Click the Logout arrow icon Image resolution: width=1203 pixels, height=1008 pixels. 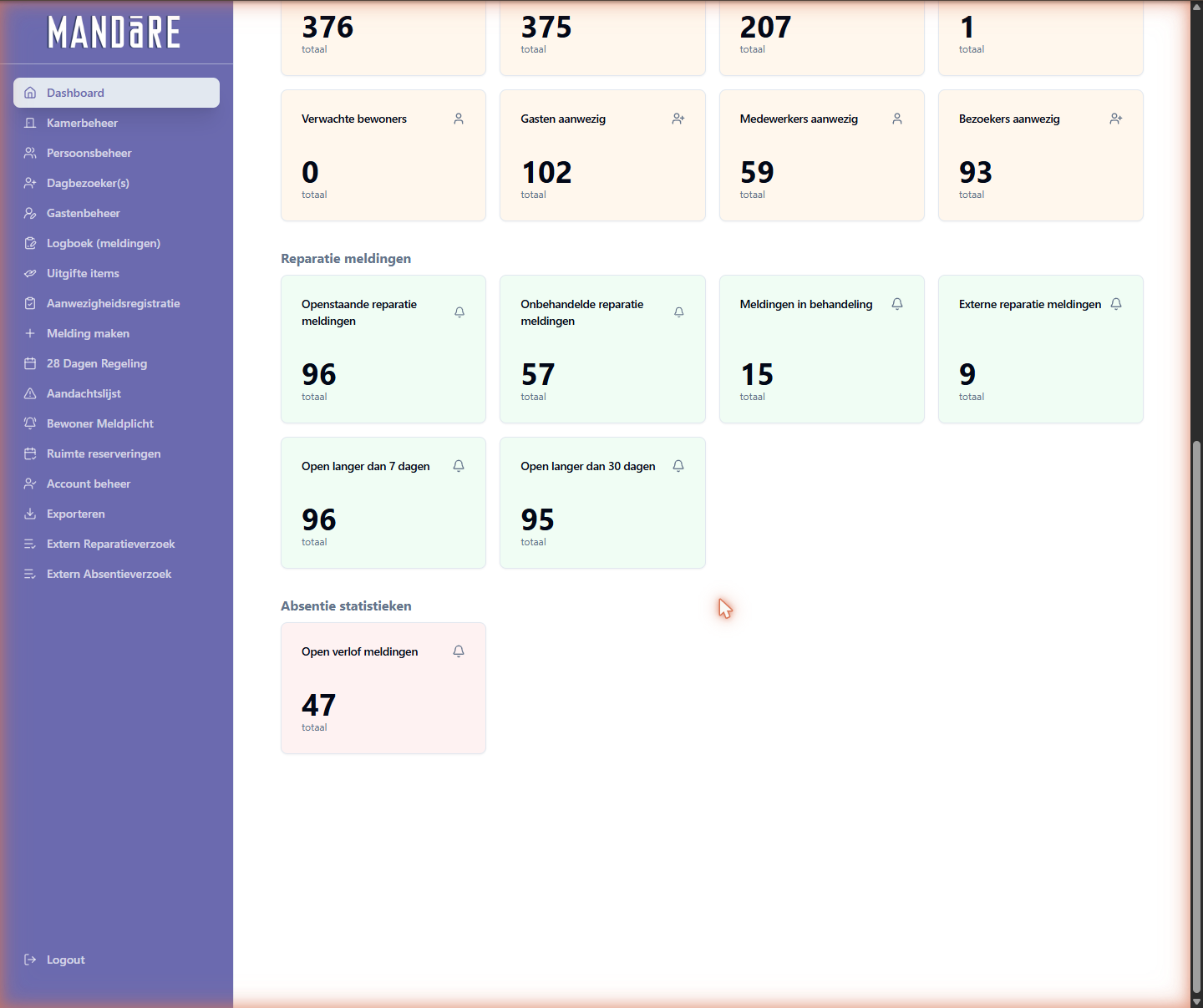coord(30,960)
